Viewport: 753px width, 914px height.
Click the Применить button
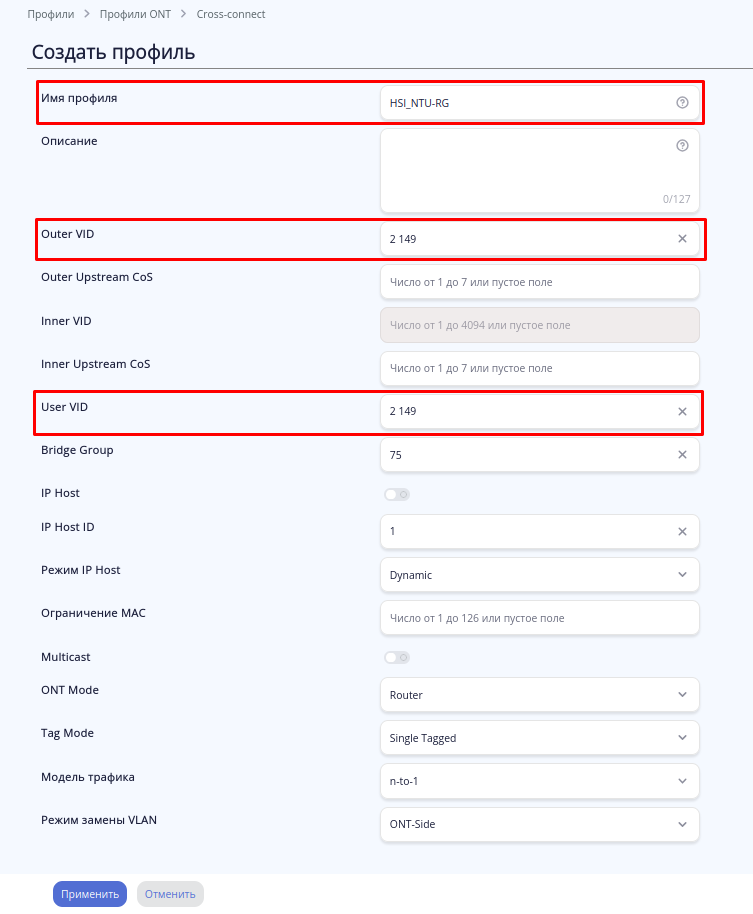pyautogui.click(x=90, y=894)
